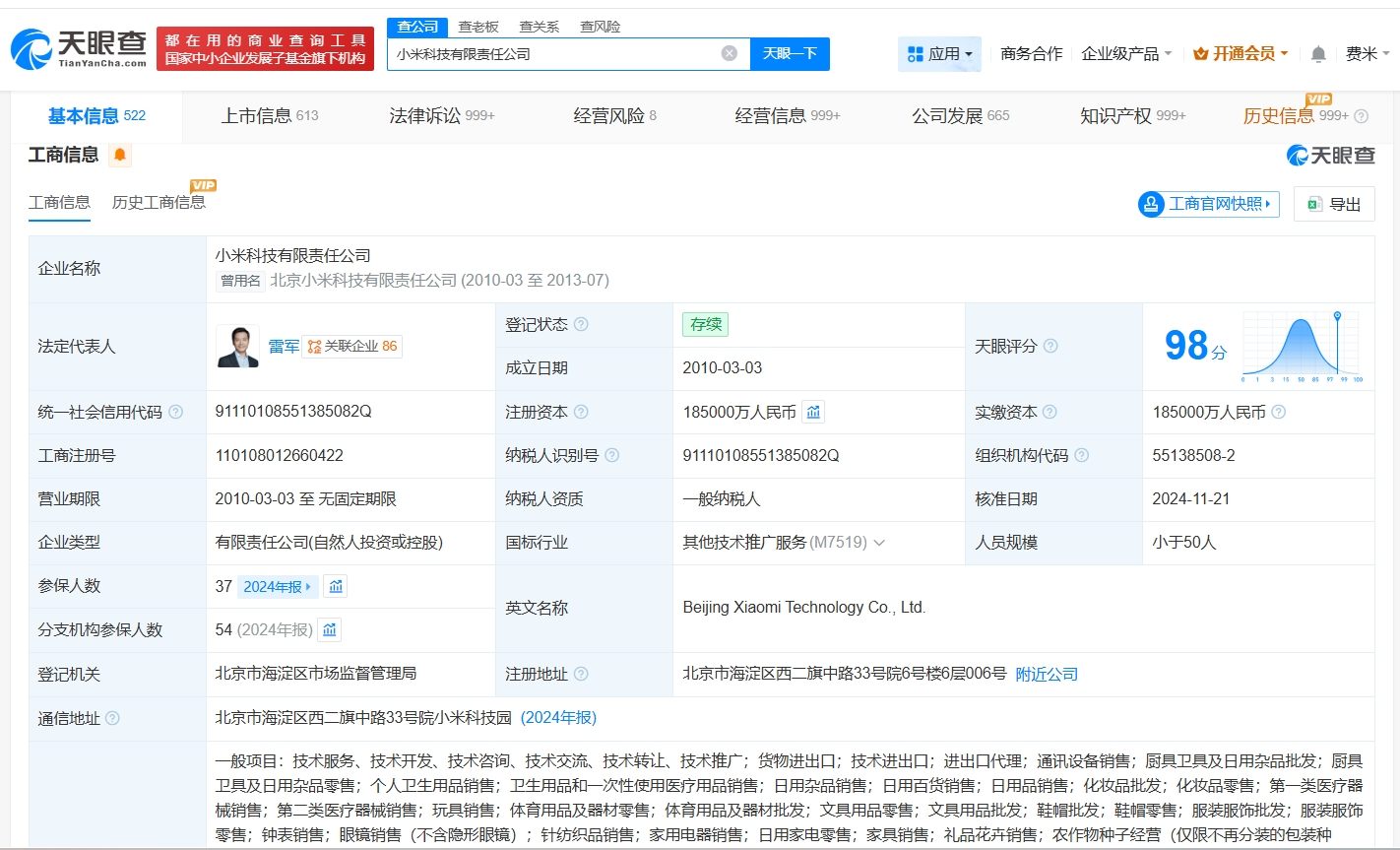
Task: Click the 导出 export button
Action: pos(1334,204)
